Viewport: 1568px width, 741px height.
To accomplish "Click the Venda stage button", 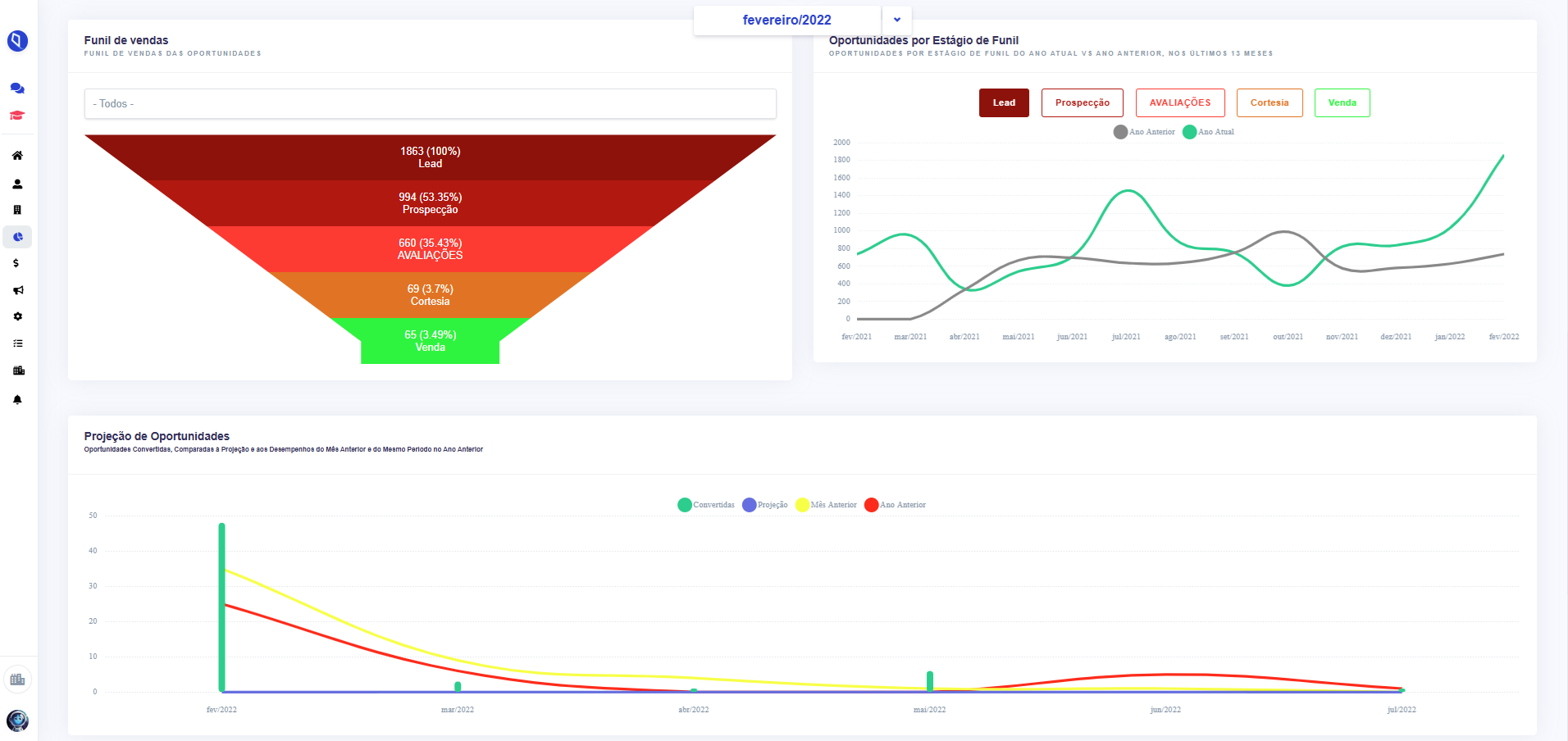I will [1342, 103].
